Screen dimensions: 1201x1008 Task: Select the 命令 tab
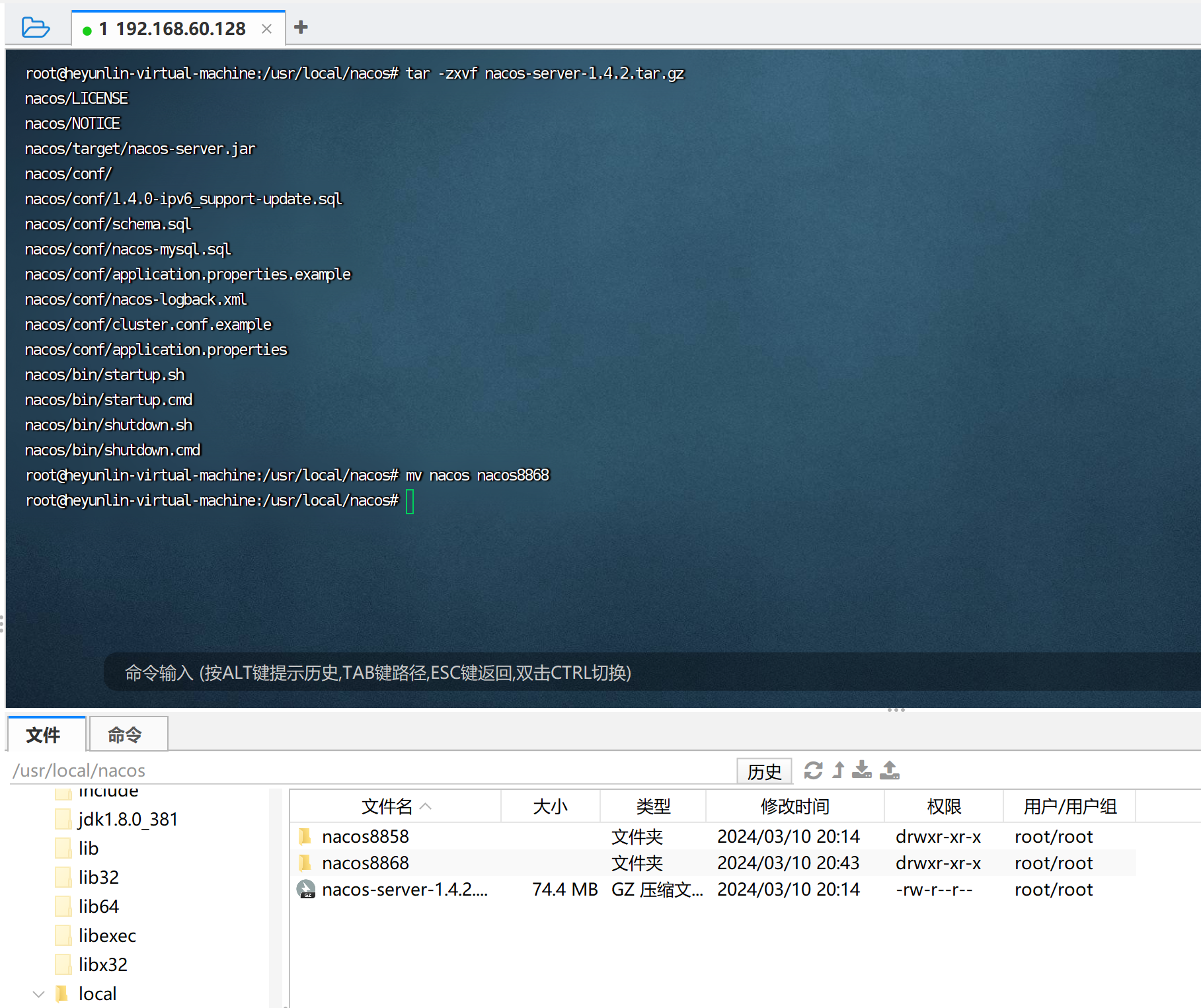tap(128, 734)
